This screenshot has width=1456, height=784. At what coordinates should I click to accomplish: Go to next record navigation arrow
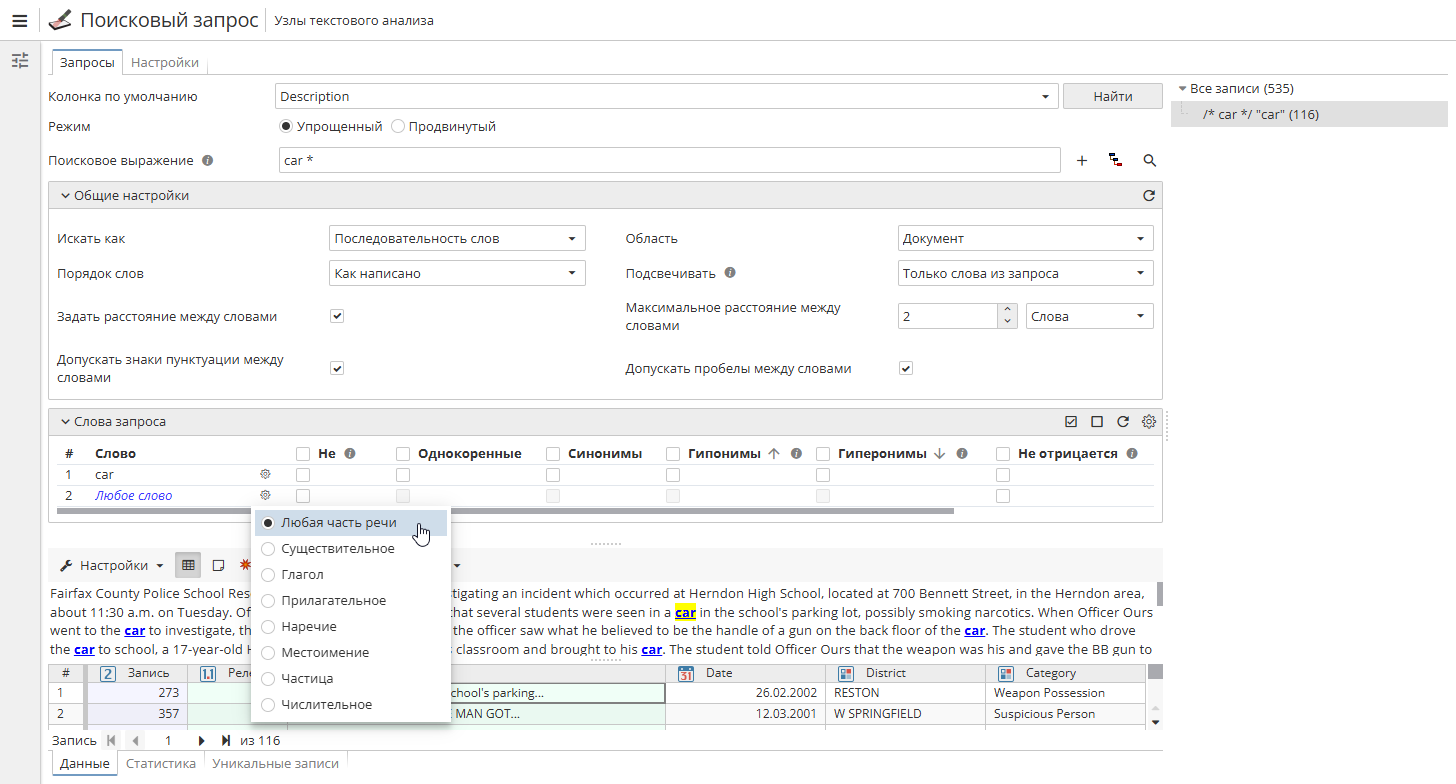(201, 741)
